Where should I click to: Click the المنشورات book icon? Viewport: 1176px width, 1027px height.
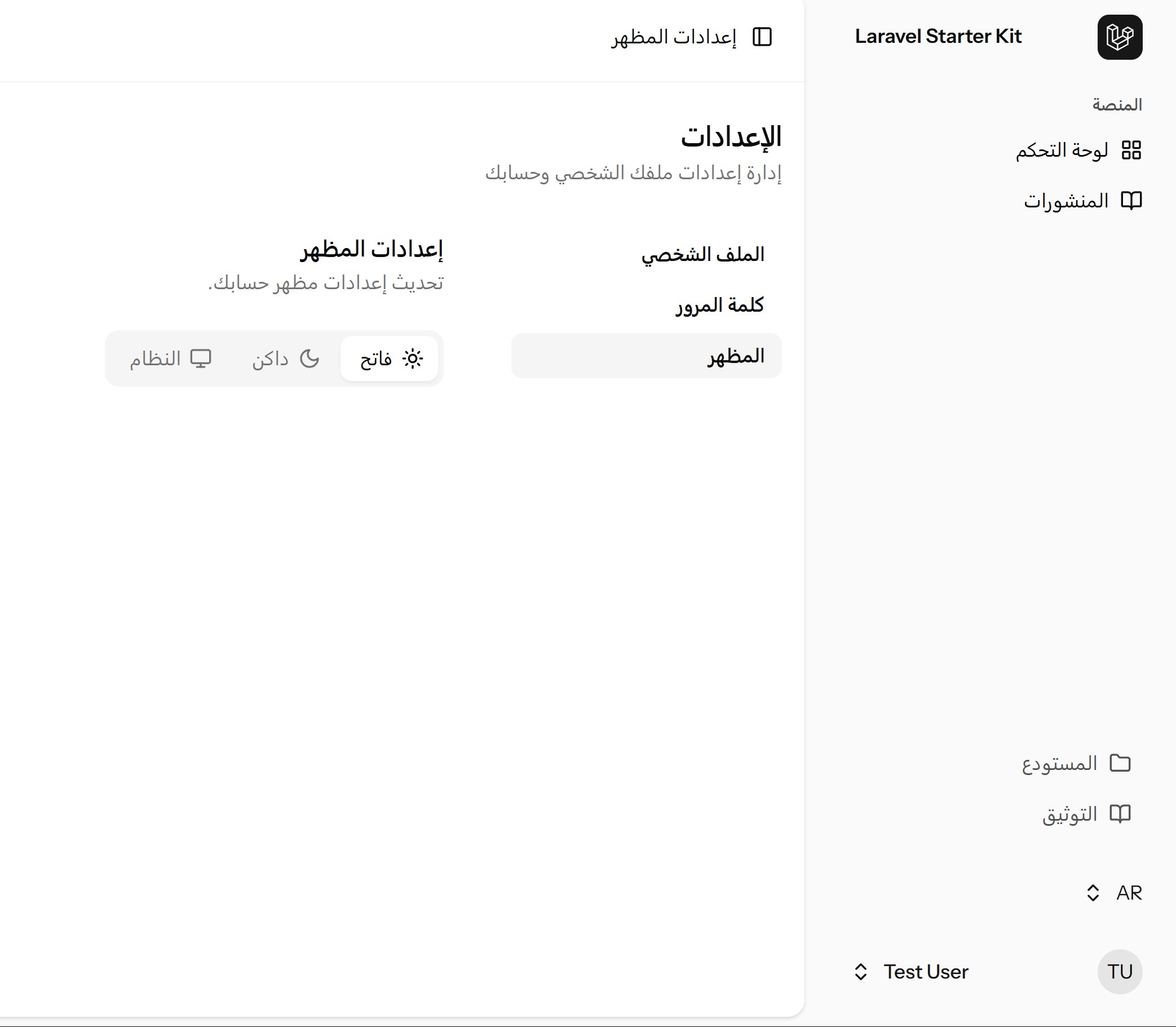1131,201
